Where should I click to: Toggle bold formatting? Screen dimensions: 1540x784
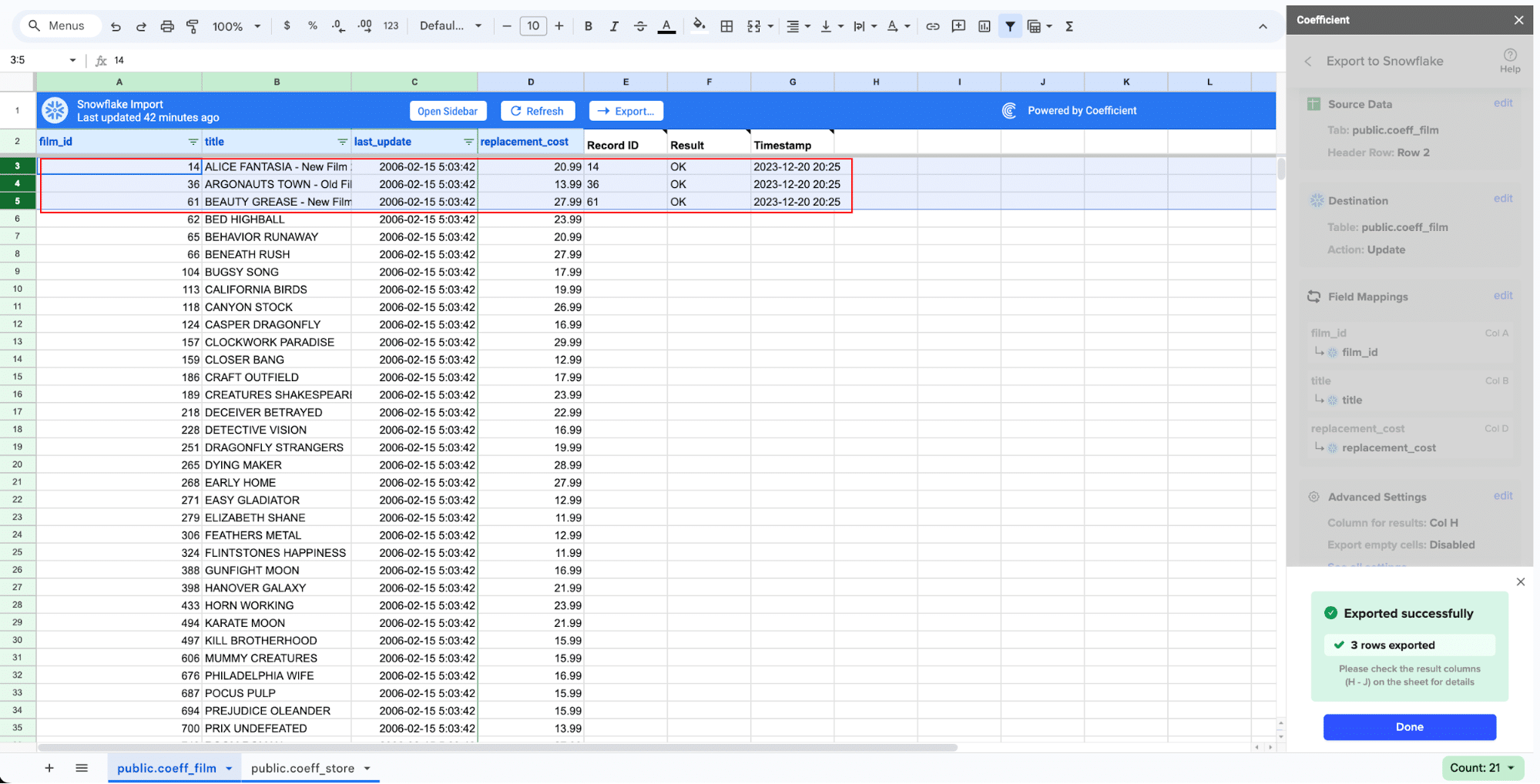coord(588,26)
